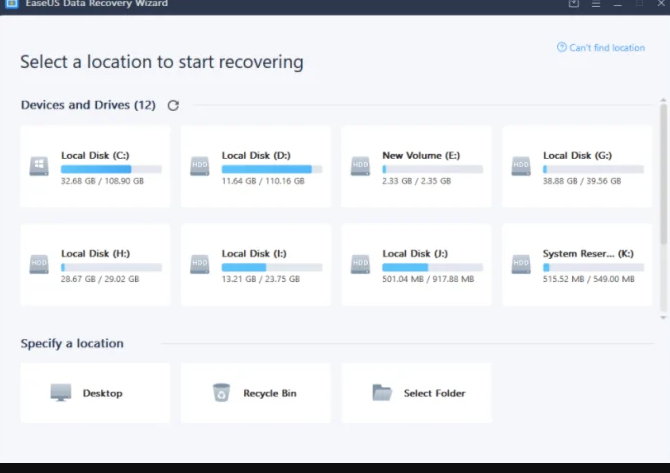Click the drive list scrollbar thumb
Viewport: 670px width, 473px height.
click(x=663, y=174)
